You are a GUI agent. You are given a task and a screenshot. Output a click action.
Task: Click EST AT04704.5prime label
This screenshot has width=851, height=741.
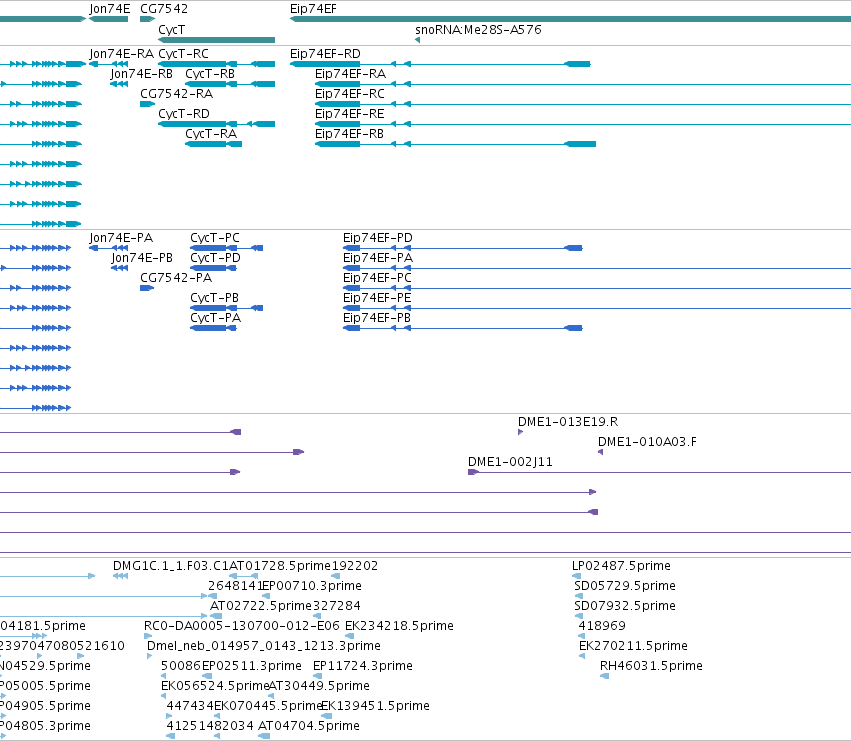click(309, 726)
